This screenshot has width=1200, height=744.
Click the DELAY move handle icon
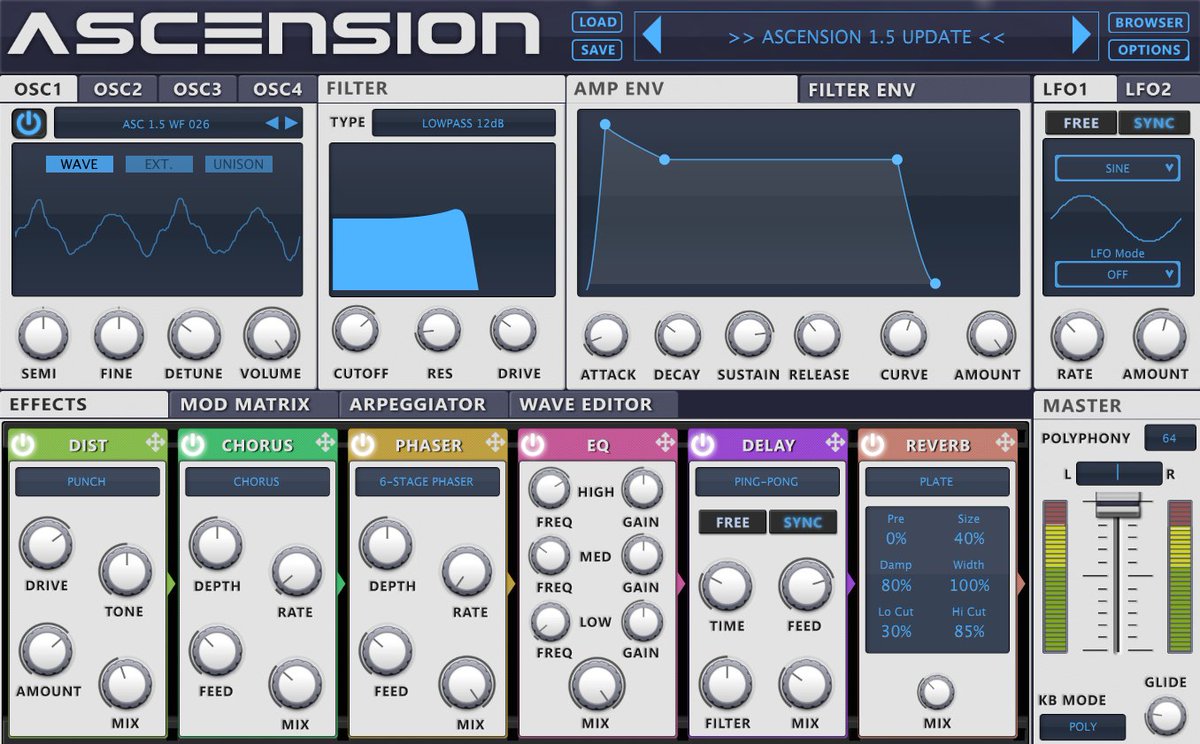pos(835,443)
